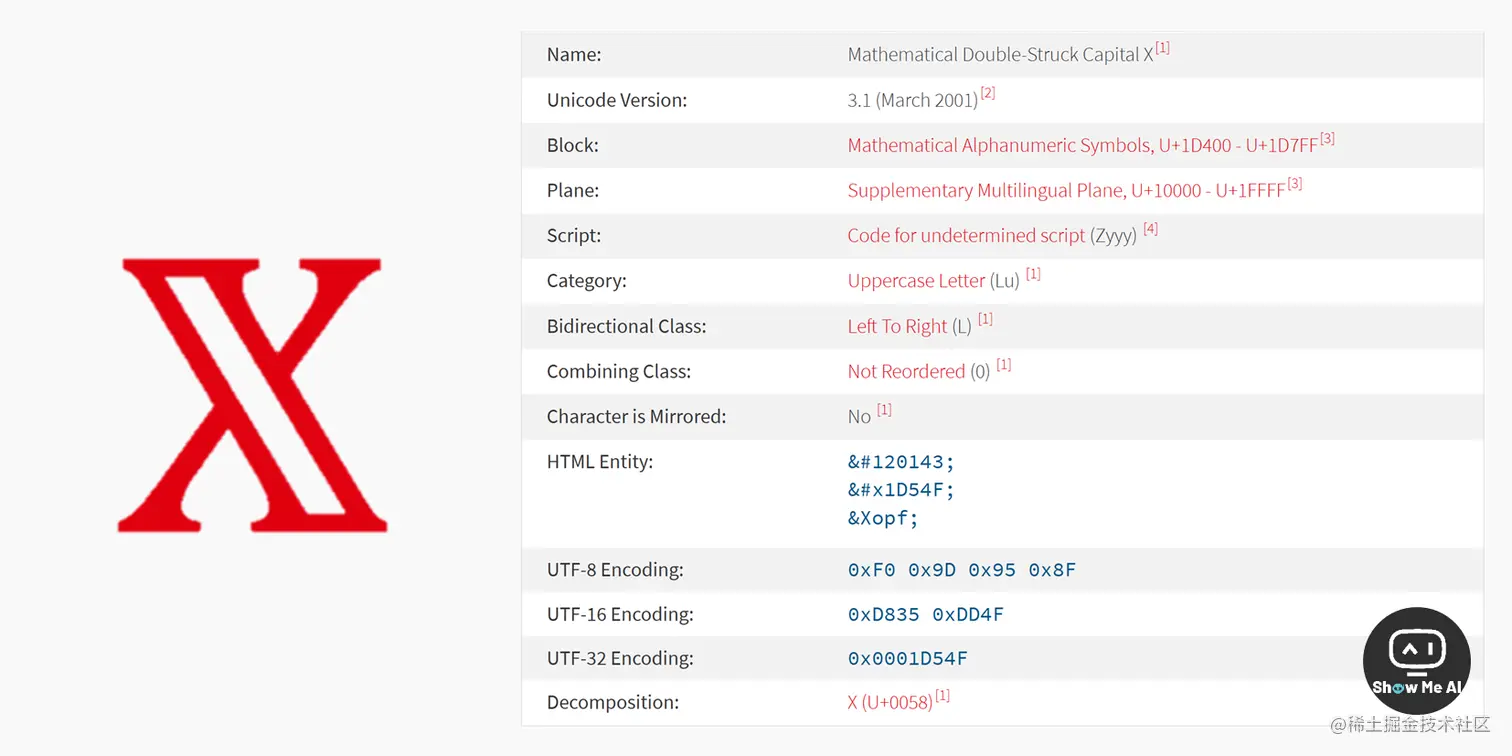This screenshot has height=756, width=1512.
Task: Click footnote [1] beside Character is Mirrored 'No'
Action: [884, 409]
